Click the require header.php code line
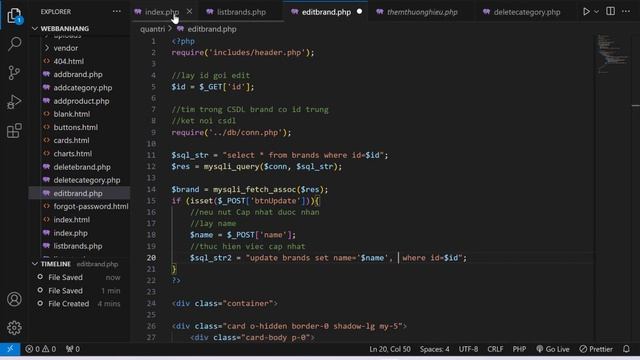The image size is (640, 360). [243, 53]
